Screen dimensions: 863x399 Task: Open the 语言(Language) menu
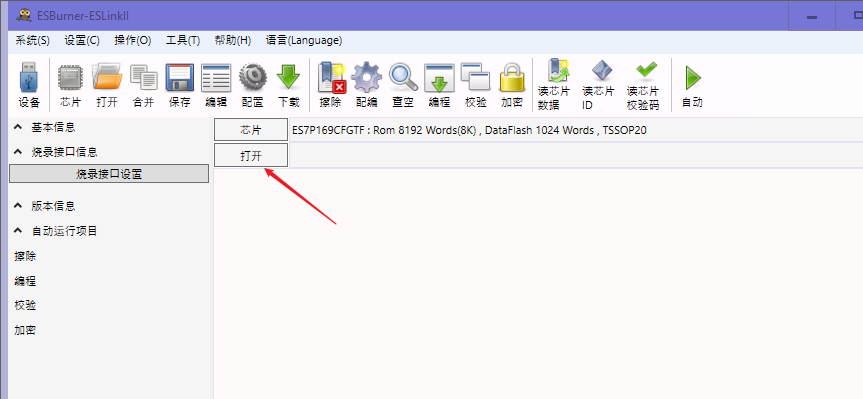304,41
